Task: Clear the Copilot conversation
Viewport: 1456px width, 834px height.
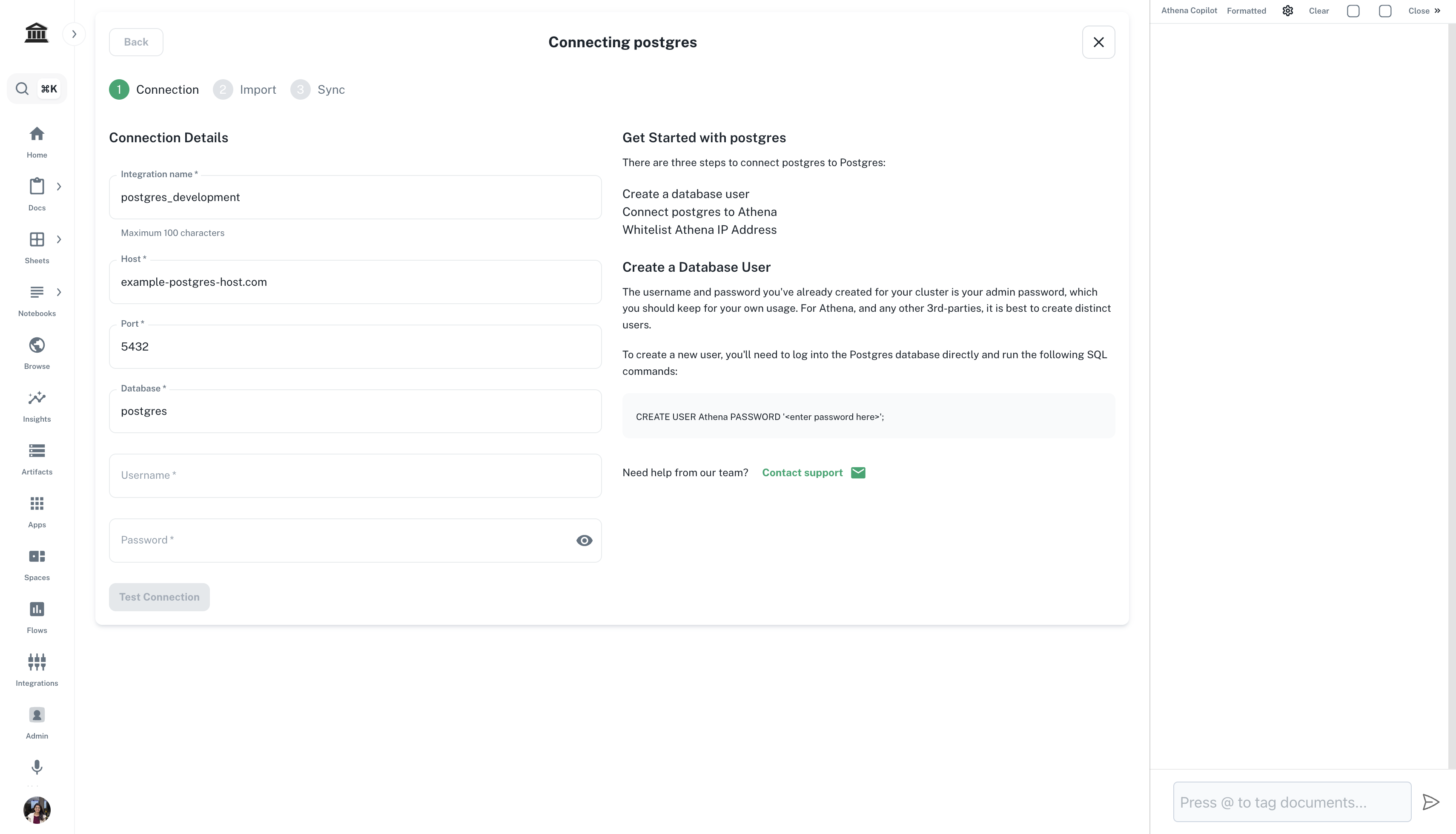Action: [x=1318, y=11]
